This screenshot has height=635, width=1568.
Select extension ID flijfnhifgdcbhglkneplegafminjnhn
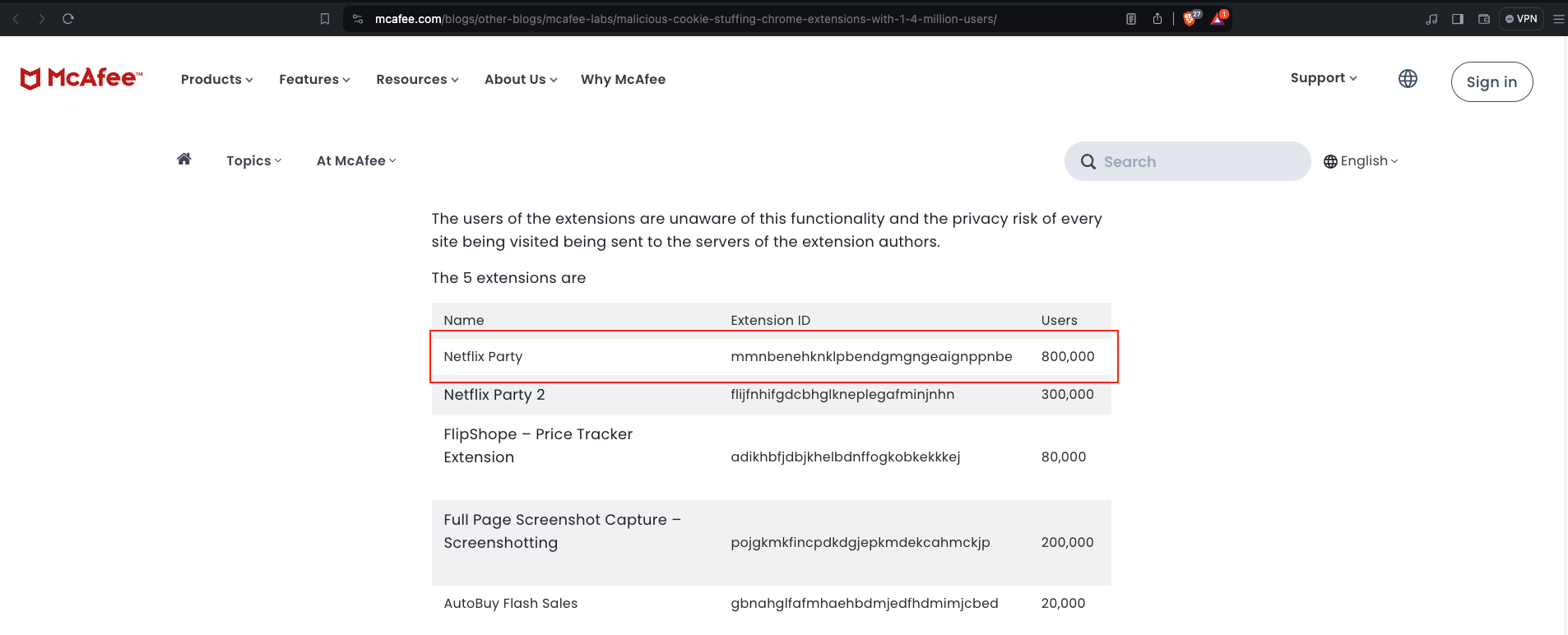pos(842,395)
